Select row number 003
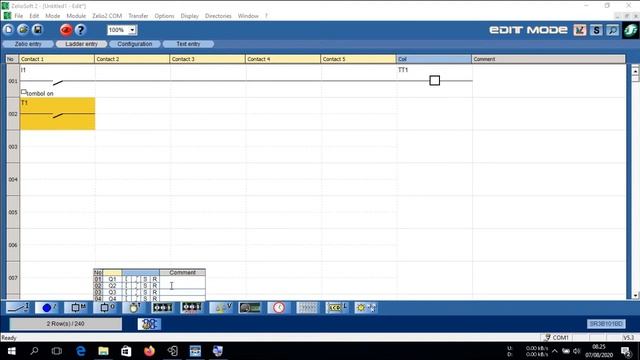Viewport: 640px width, 360px height. [x=13, y=147]
